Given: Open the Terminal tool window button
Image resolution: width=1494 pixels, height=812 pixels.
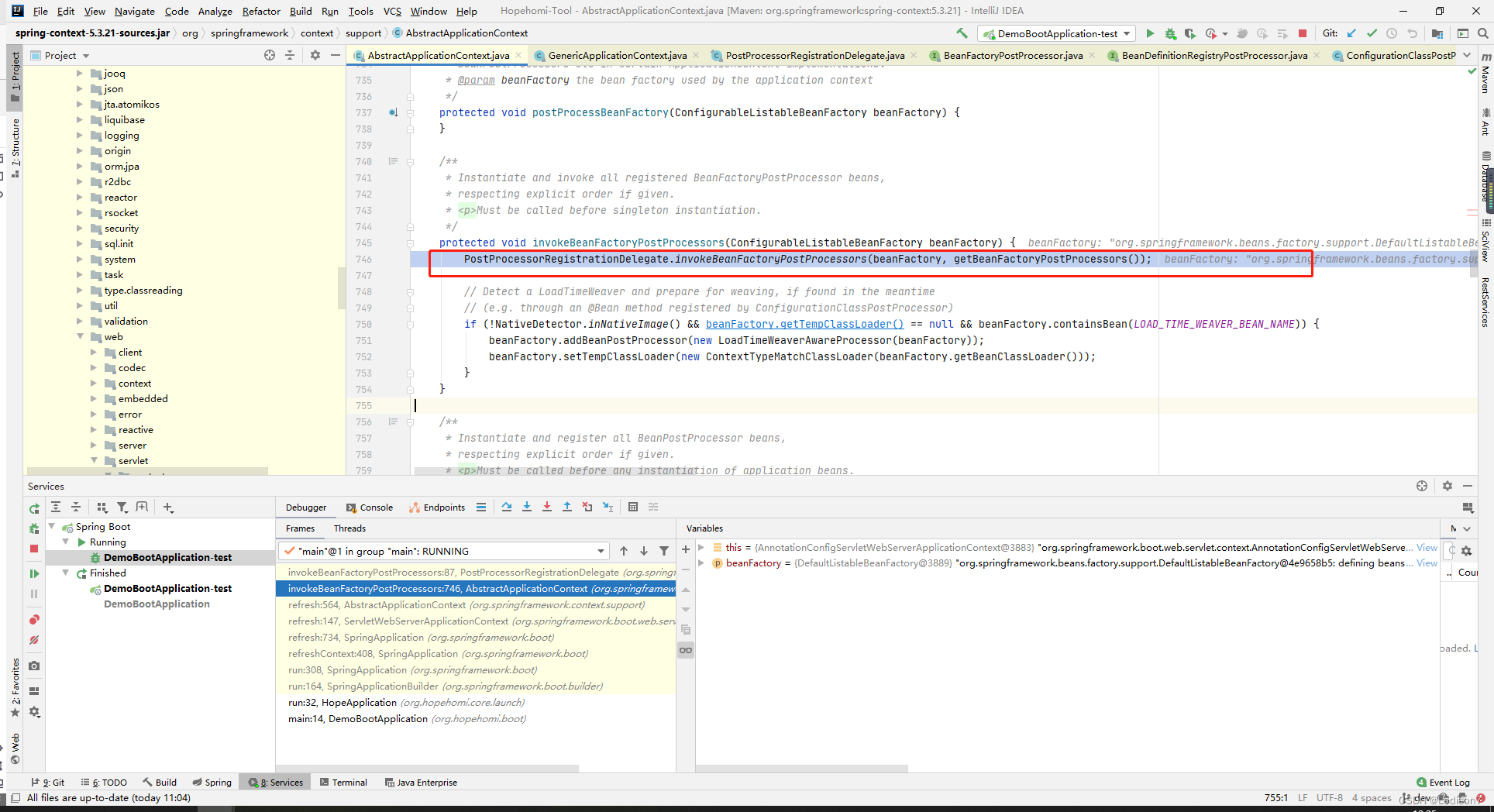Looking at the screenshot, I should pyautogui.click(x=343, y=783).
